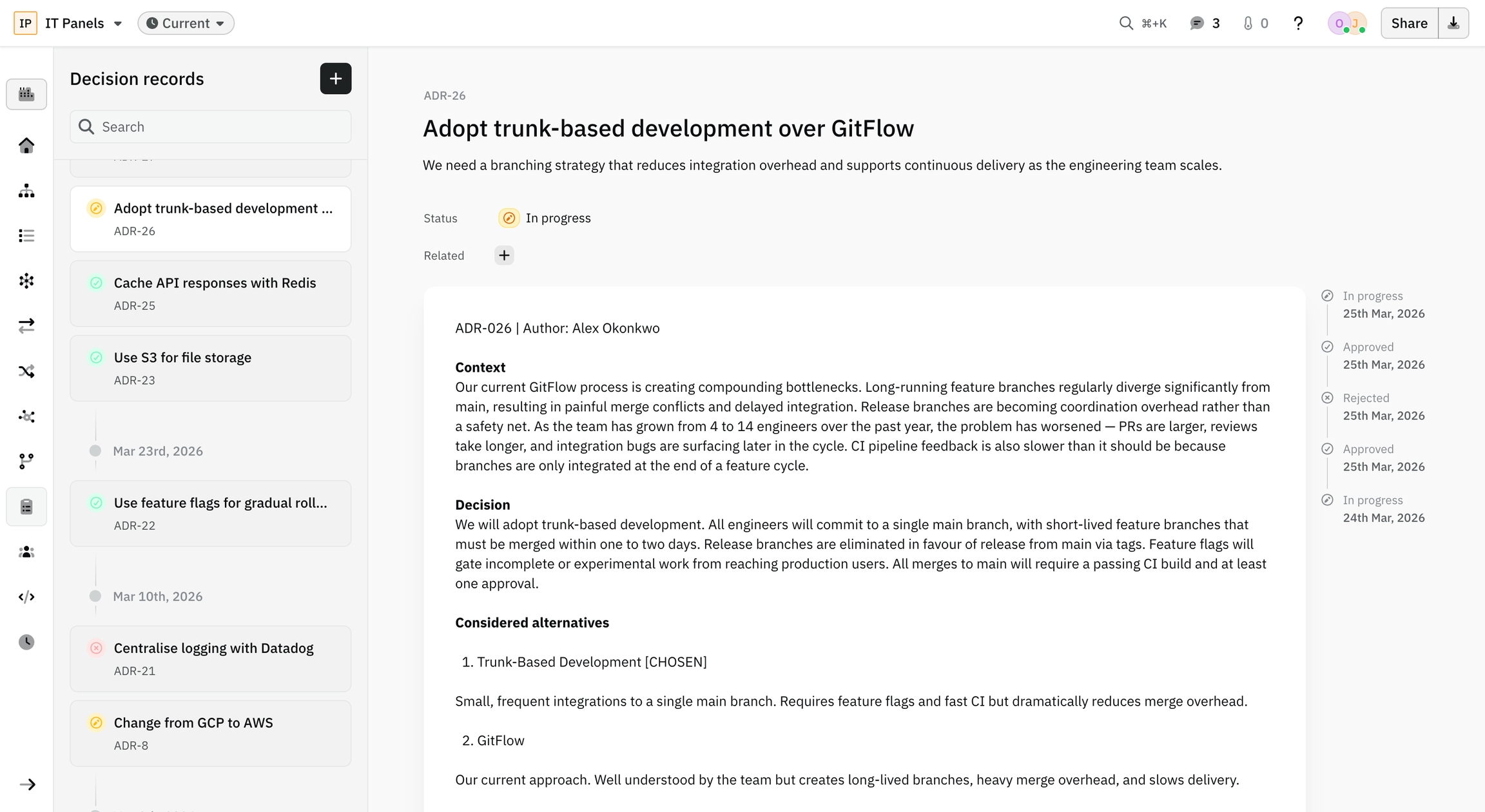
Task: Open the Current version dropdown
Action: pyautogui.click(x=186, y=23)
